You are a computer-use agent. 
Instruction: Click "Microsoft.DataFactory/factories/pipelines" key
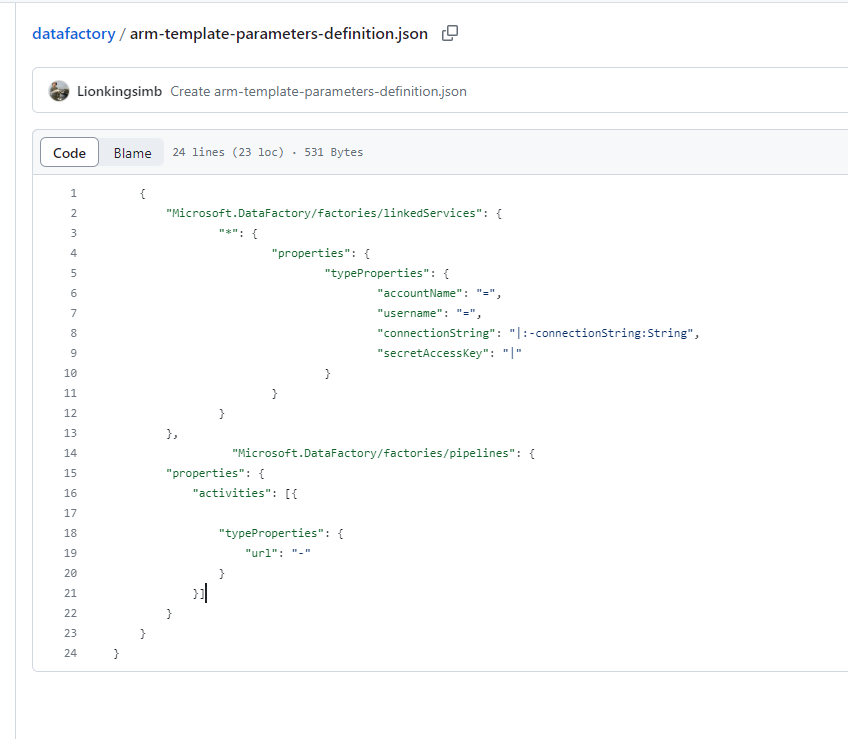click(x=373, y=453)
